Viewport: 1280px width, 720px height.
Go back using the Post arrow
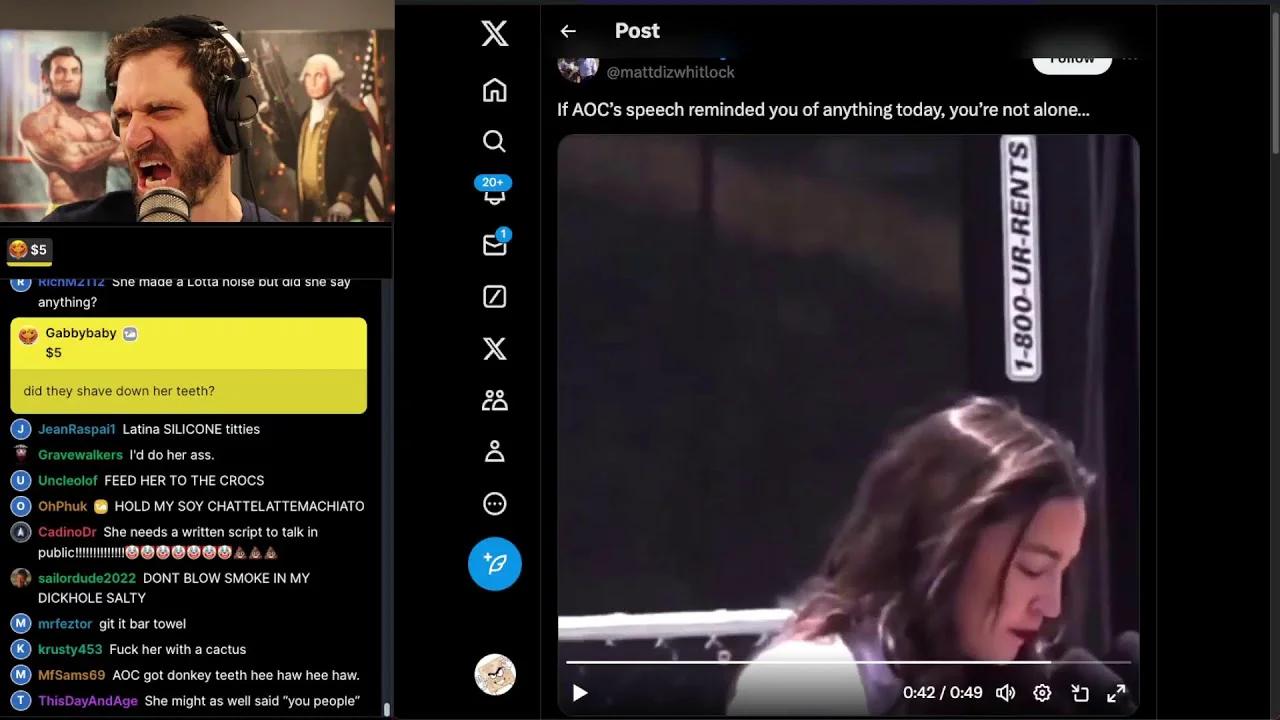[x=568, y=31]
